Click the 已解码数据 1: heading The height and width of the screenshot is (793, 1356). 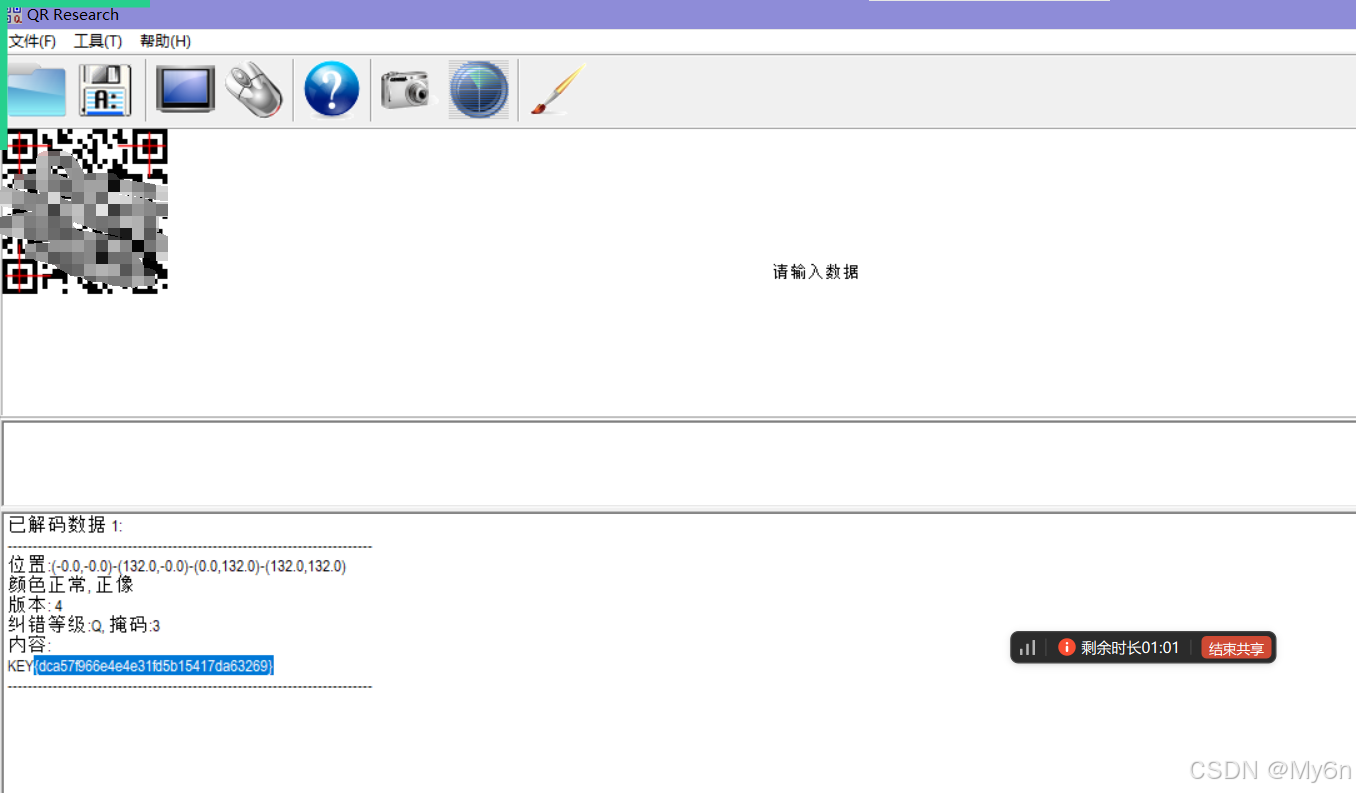pyautogui.click(x=65, y=525)
